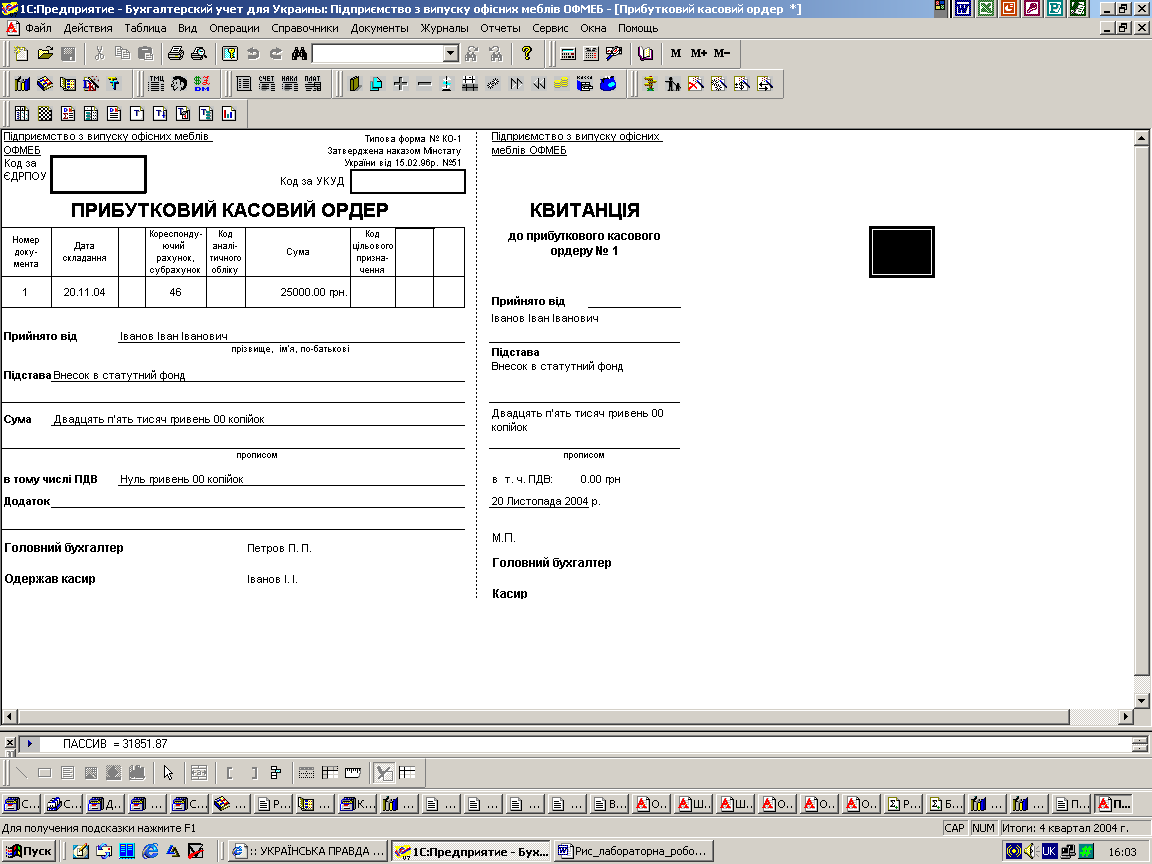Screen dimensions: 1152x864
Task: Click the minus sign toolbar icon
Action: (424, 84)
